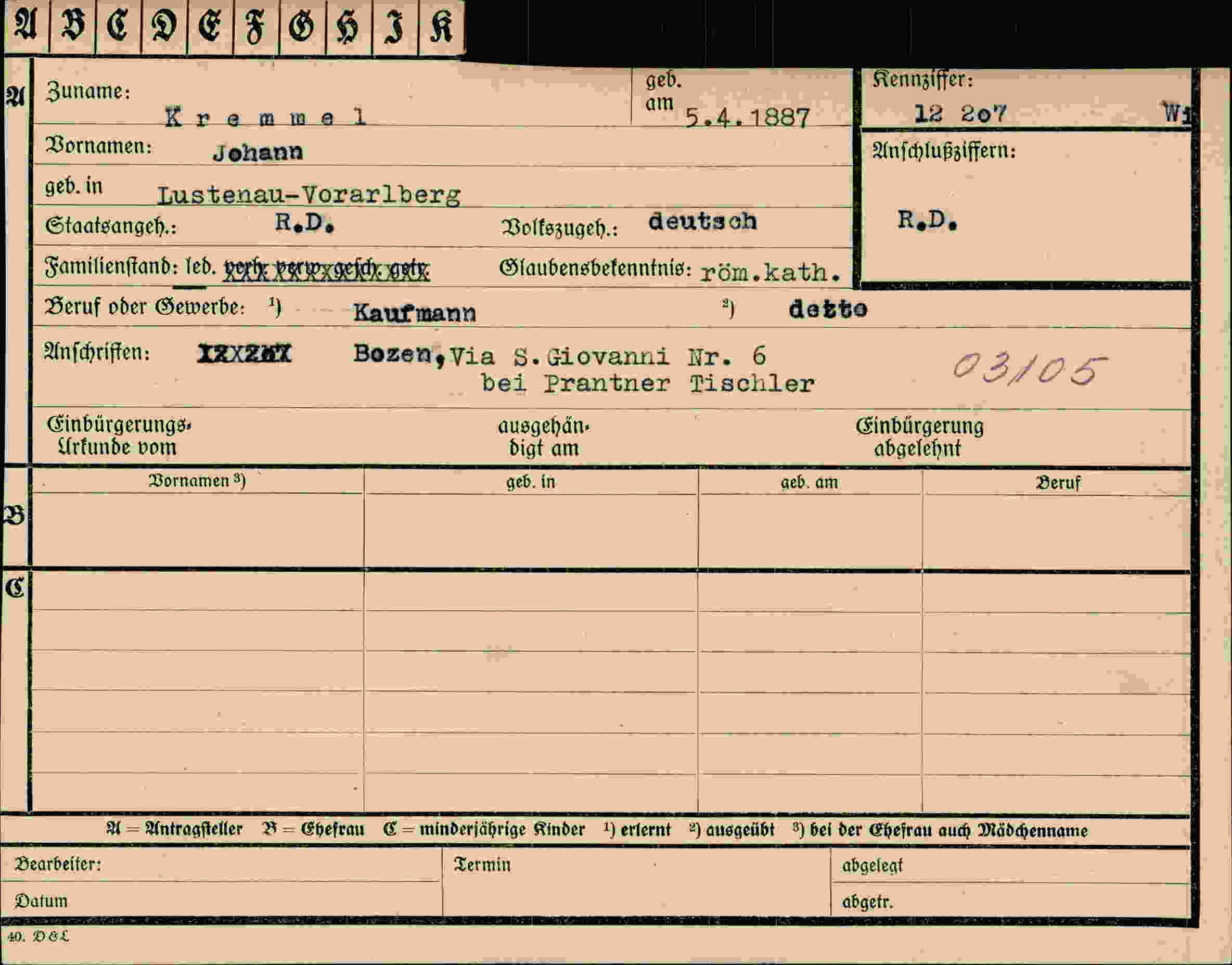Click the 'Kennziffer:' label
This screenshot has width=1232, height=965.
[x=923, y=79]
